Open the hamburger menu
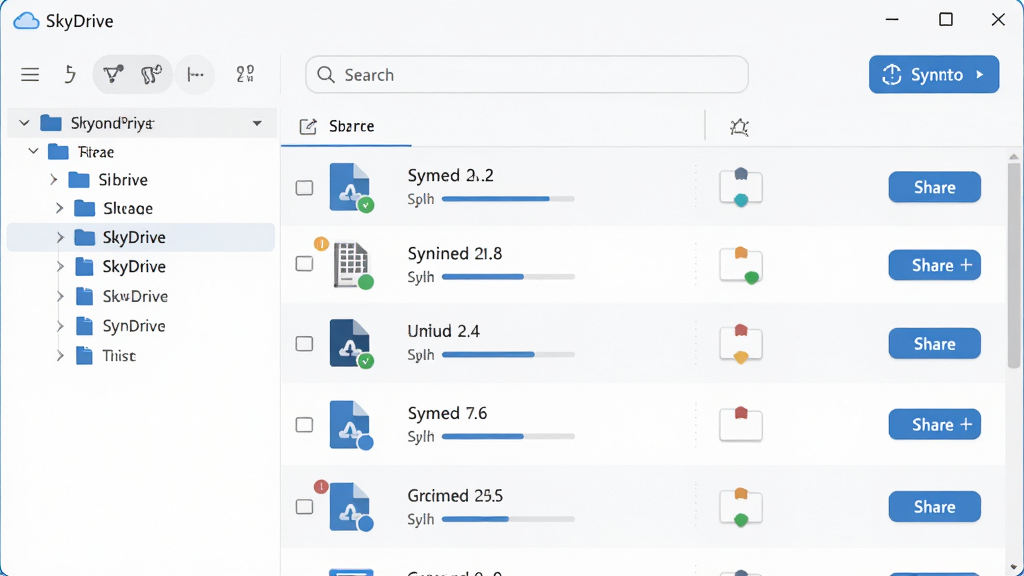The image size is (1024, 576). [30, 74]
